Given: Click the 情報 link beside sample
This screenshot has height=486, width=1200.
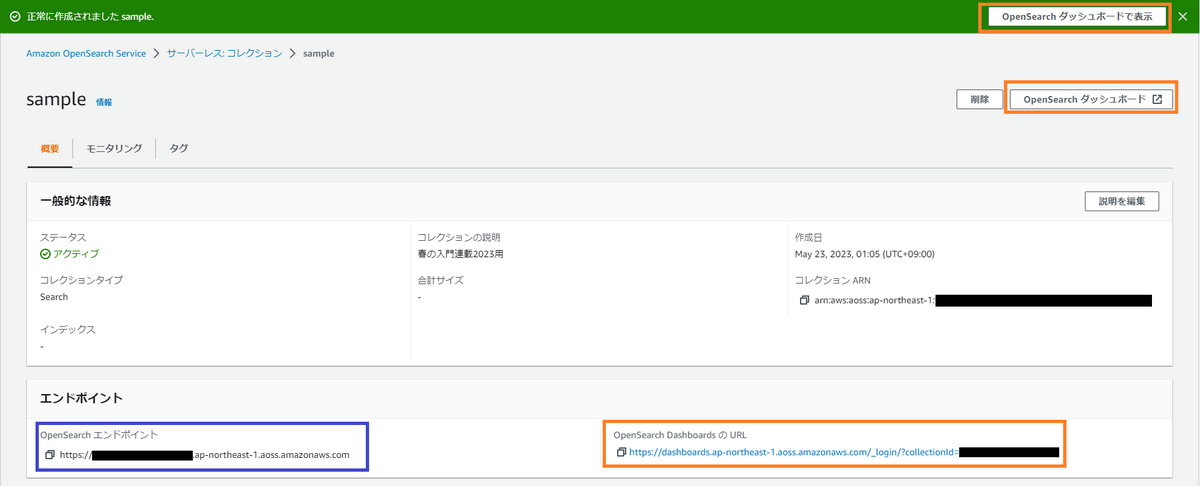Looking at the screenshot, I should click(104, 102).
